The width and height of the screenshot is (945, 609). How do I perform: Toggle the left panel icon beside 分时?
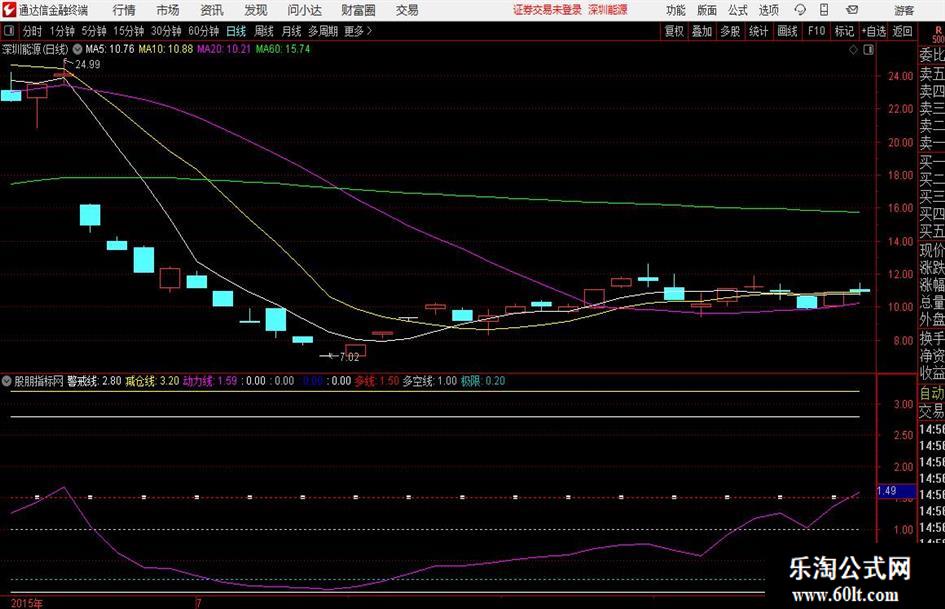click(x=8, y=31)
